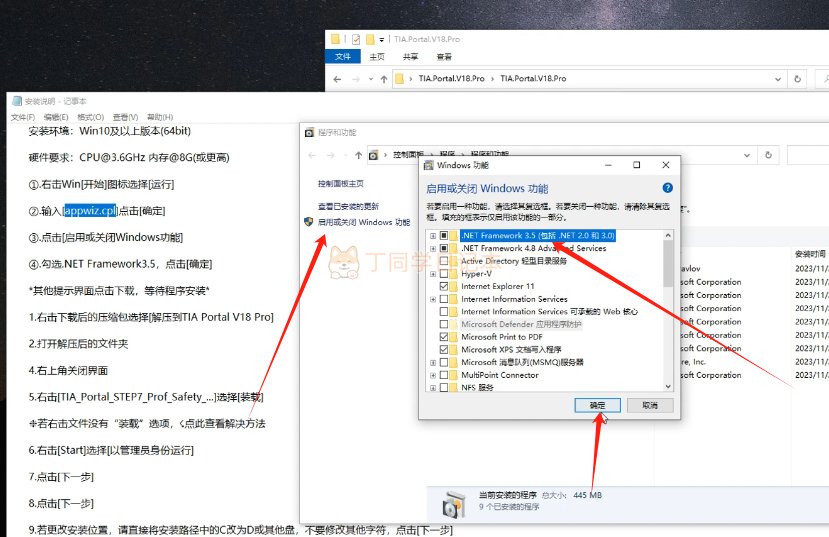Click the Cancel (取消) button
829x537 pixels.
click(650, 405)
